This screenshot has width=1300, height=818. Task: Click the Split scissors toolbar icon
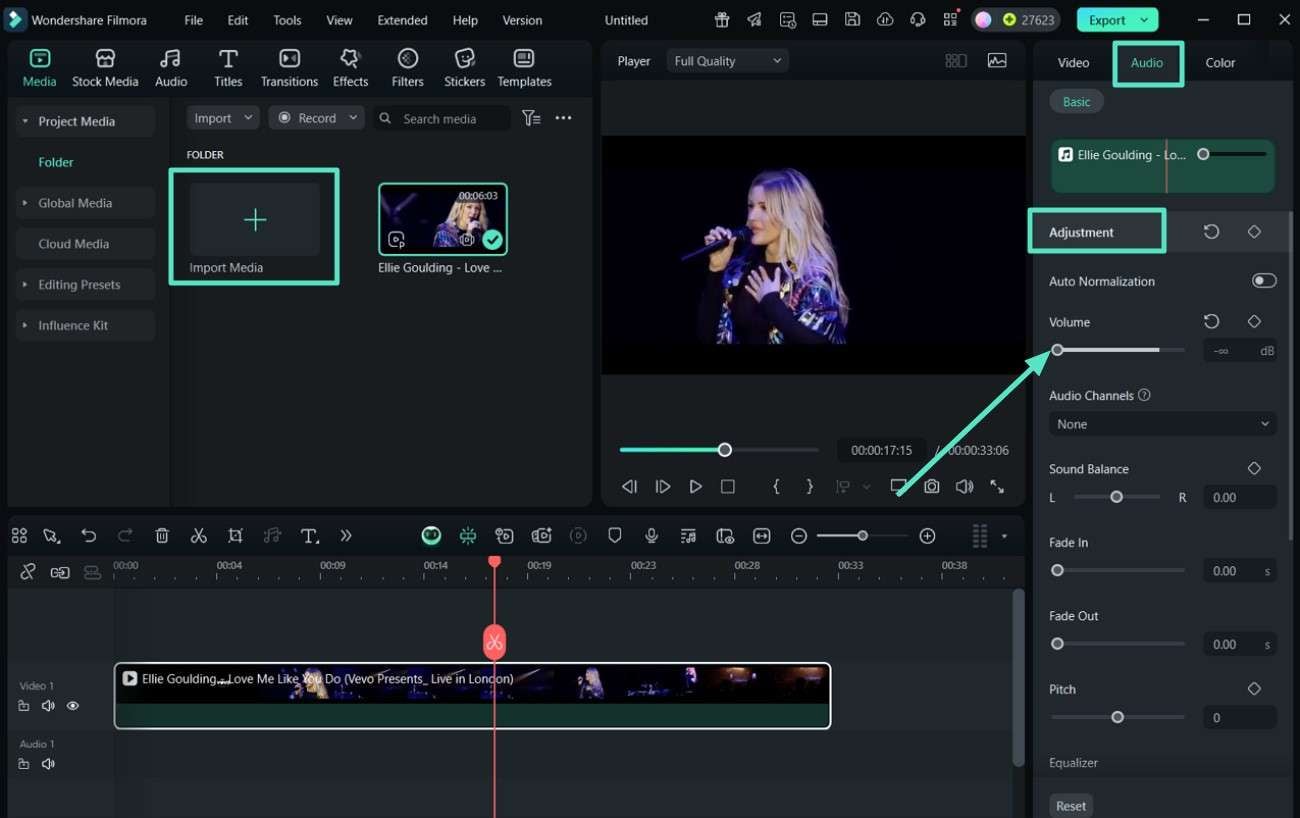point(198,536)
